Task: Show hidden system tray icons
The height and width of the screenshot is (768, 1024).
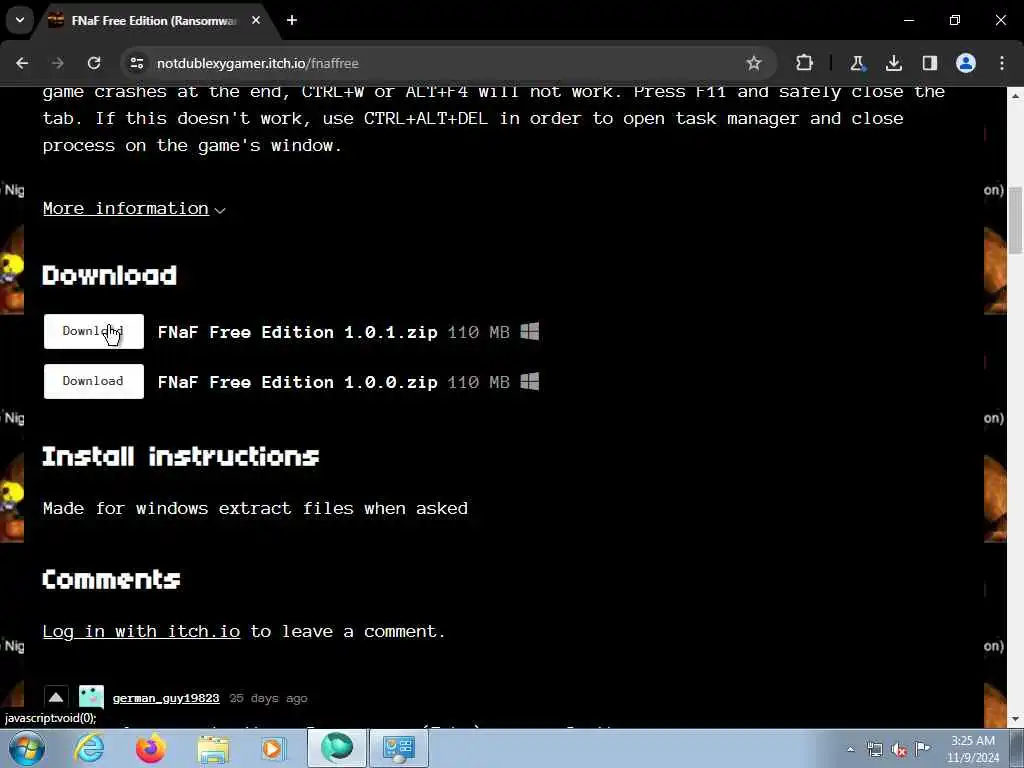Action: [x=850, y=749]
